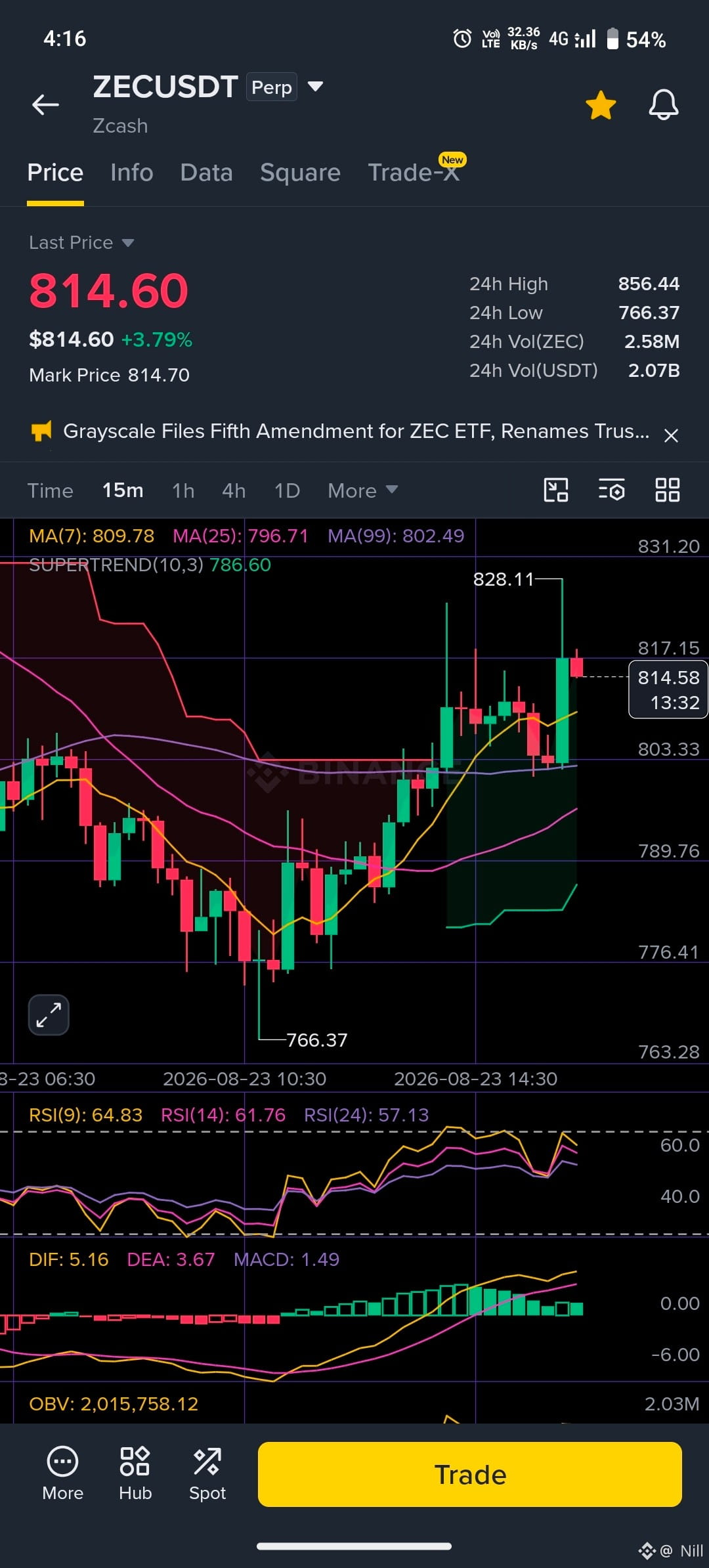The width and height of the screenshot is (709, 1568).
Task: Switch chart to 4h interval
Action: (x=234, y=490)
